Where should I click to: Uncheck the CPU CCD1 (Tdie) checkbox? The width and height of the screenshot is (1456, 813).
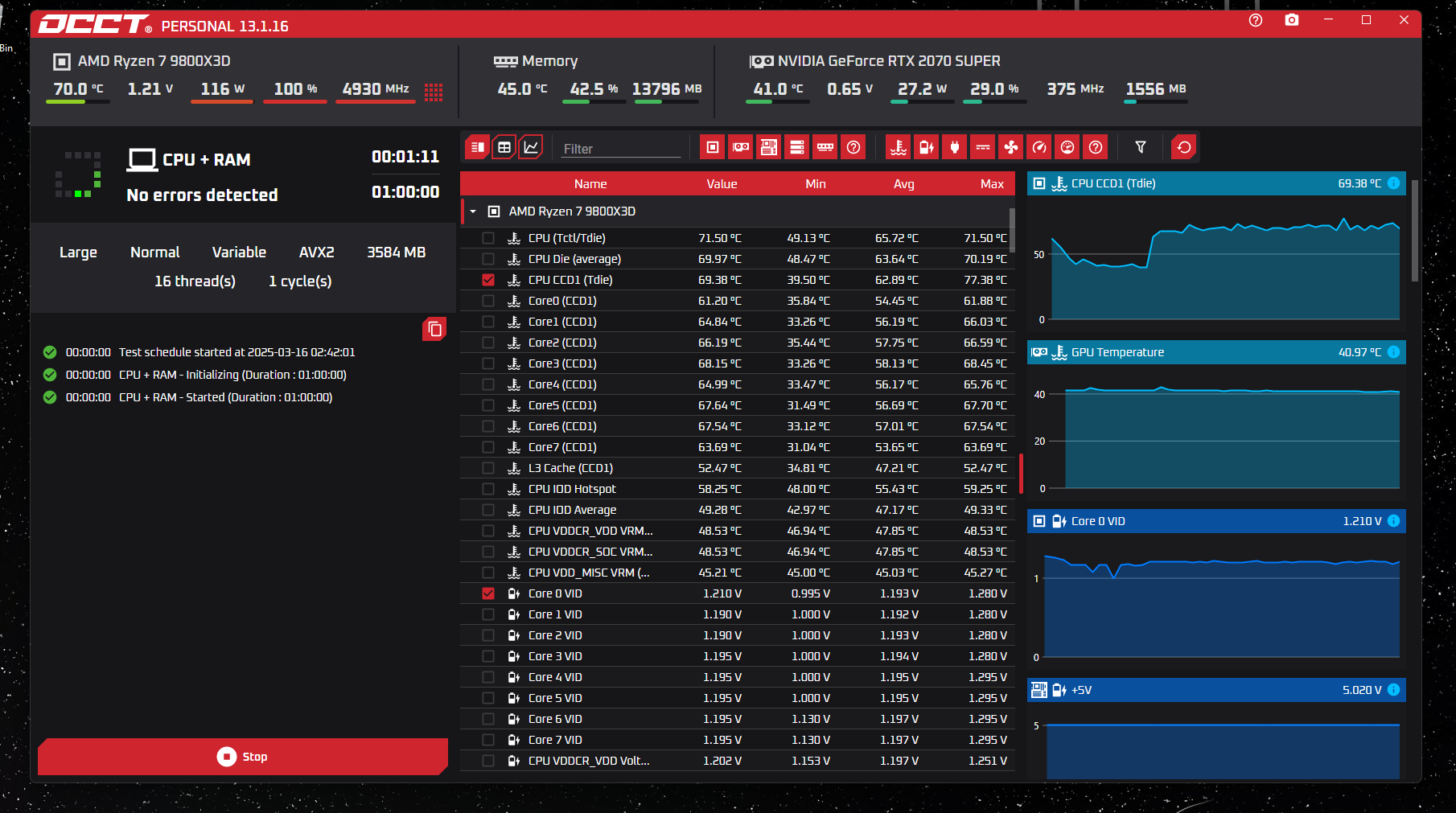point(488,280)
